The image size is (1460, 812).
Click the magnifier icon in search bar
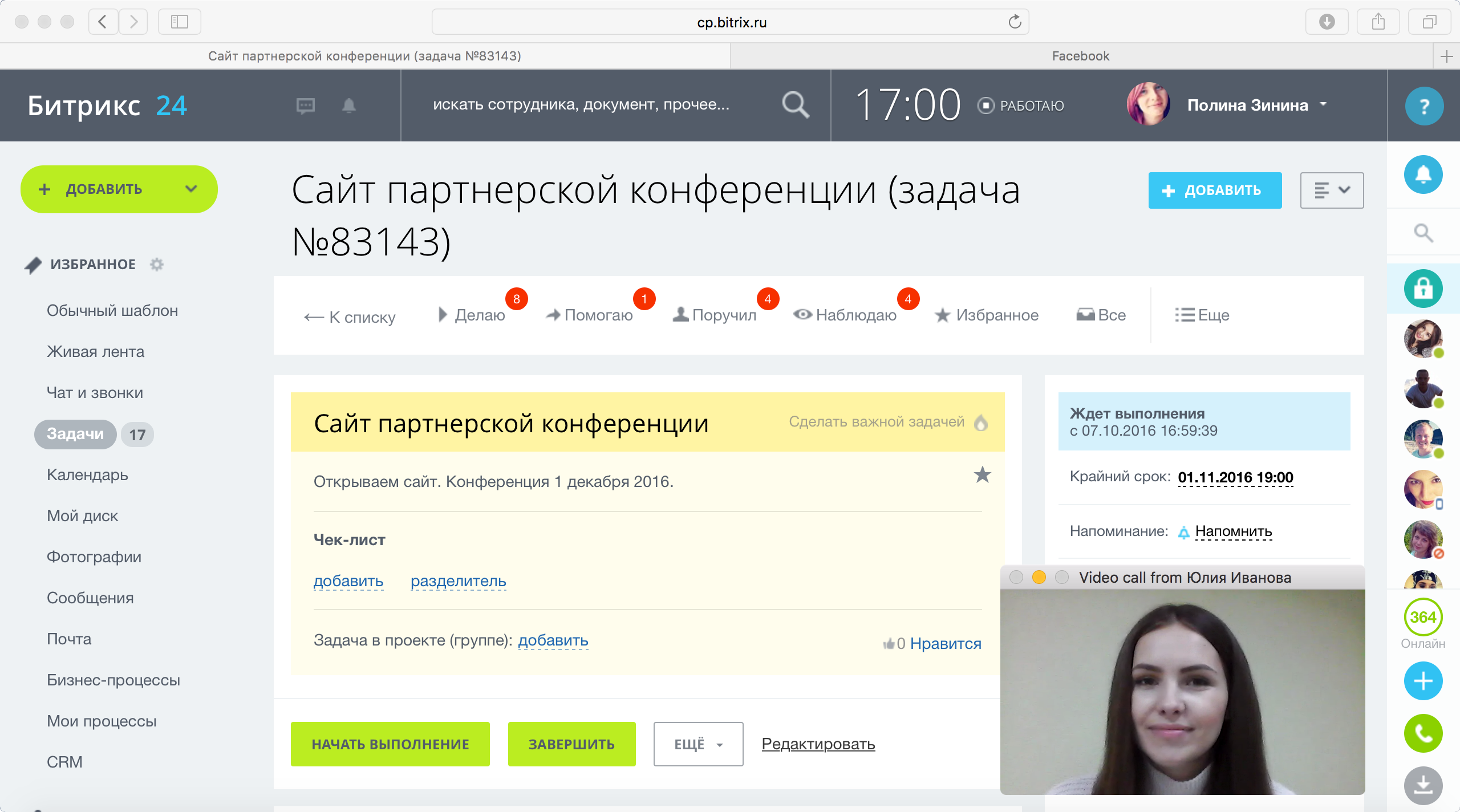pos(794,105)
